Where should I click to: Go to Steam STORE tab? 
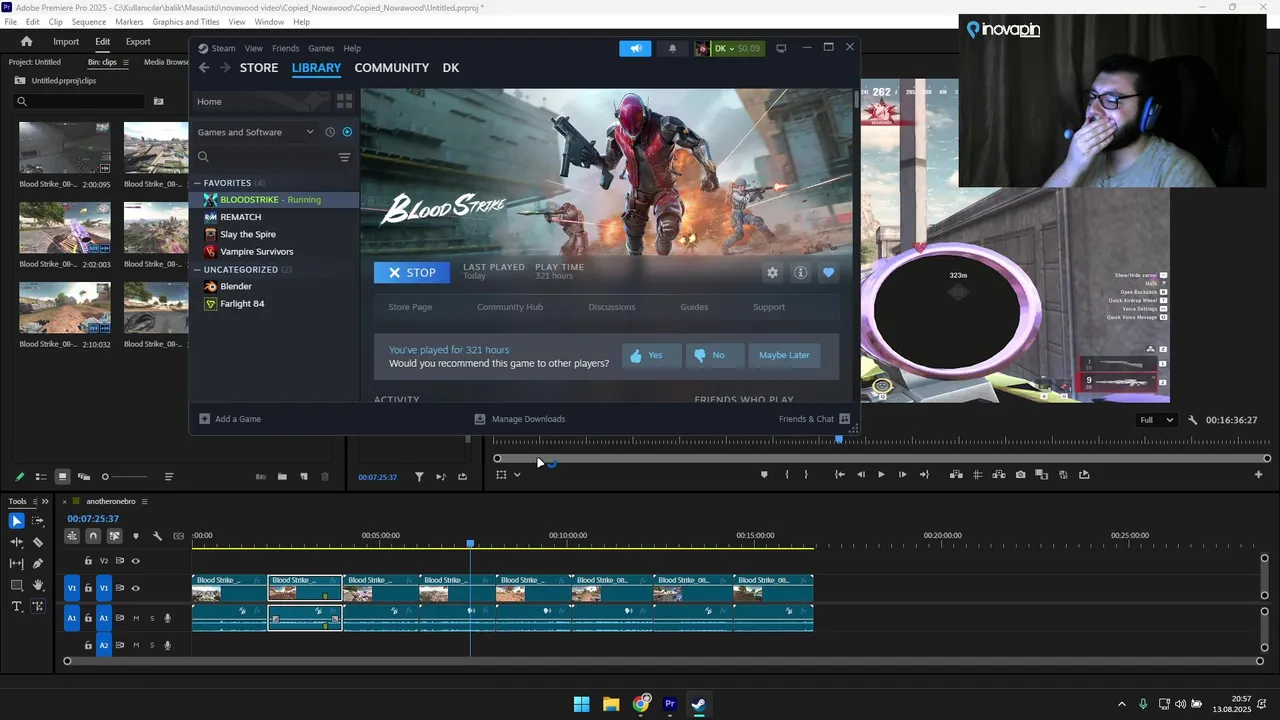(x=259, y=68)
